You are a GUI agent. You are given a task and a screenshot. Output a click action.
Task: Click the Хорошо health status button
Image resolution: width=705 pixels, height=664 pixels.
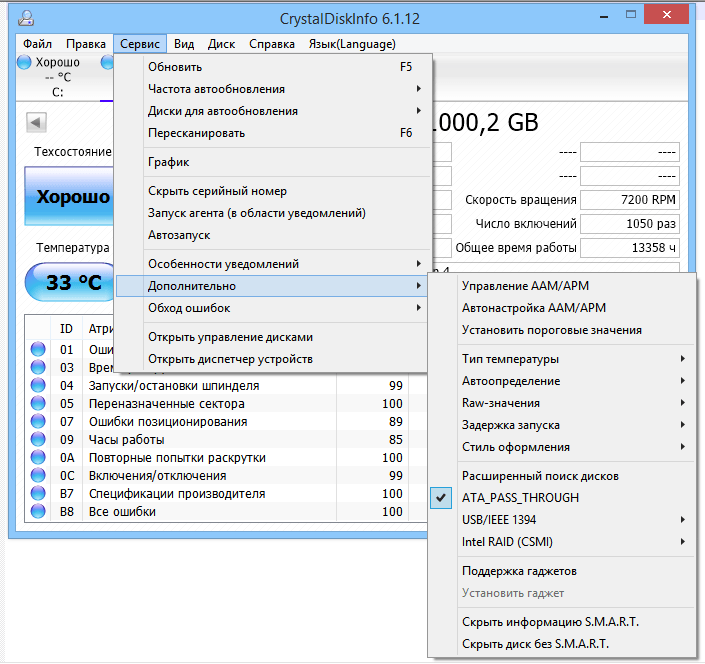pyautogui.click(x=69, y=196)
